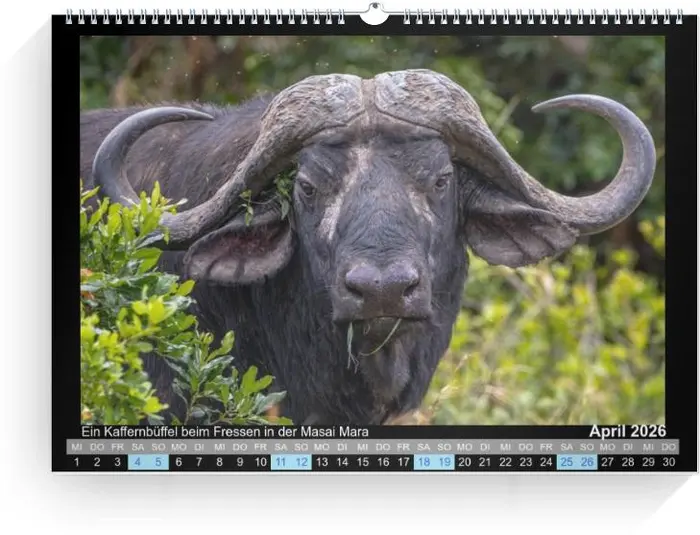Pick day 8 in the calendar row
700x535 pixels.
coord(219,462)
